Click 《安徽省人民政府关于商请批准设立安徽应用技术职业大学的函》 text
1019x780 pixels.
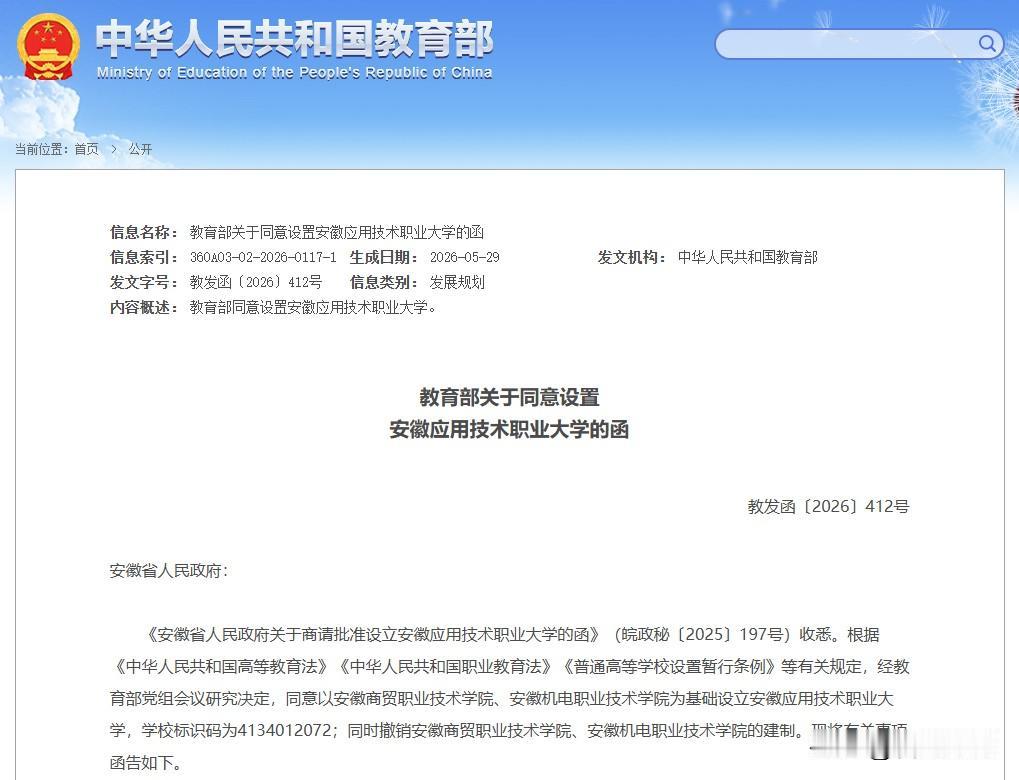[x=374, y=634]
